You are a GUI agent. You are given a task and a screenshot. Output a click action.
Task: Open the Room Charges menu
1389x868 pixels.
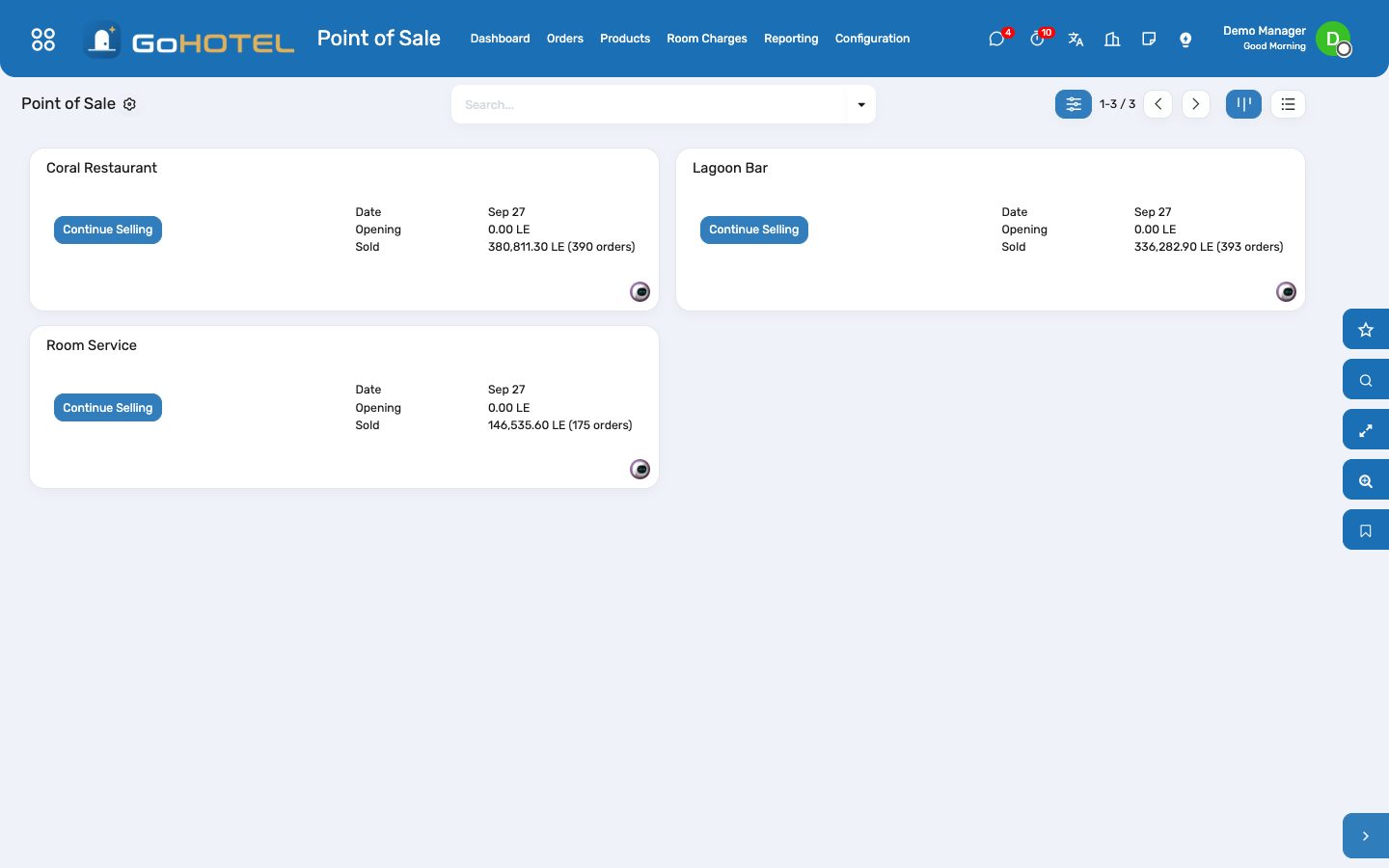pyautogui.click(x=707, y=39)
